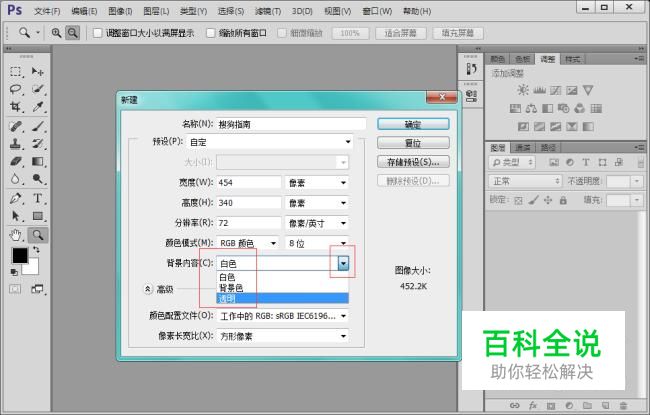Click the Fit Screen button
650x415 pixels.
click(400, 33)
